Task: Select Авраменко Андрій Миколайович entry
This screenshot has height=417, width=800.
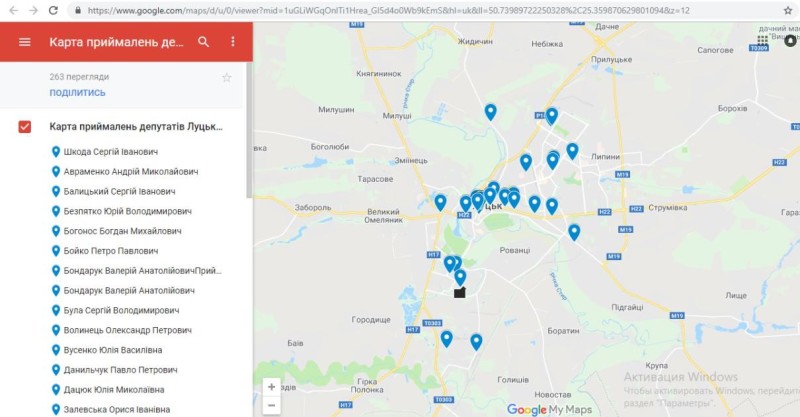Action: coord(130,172)
